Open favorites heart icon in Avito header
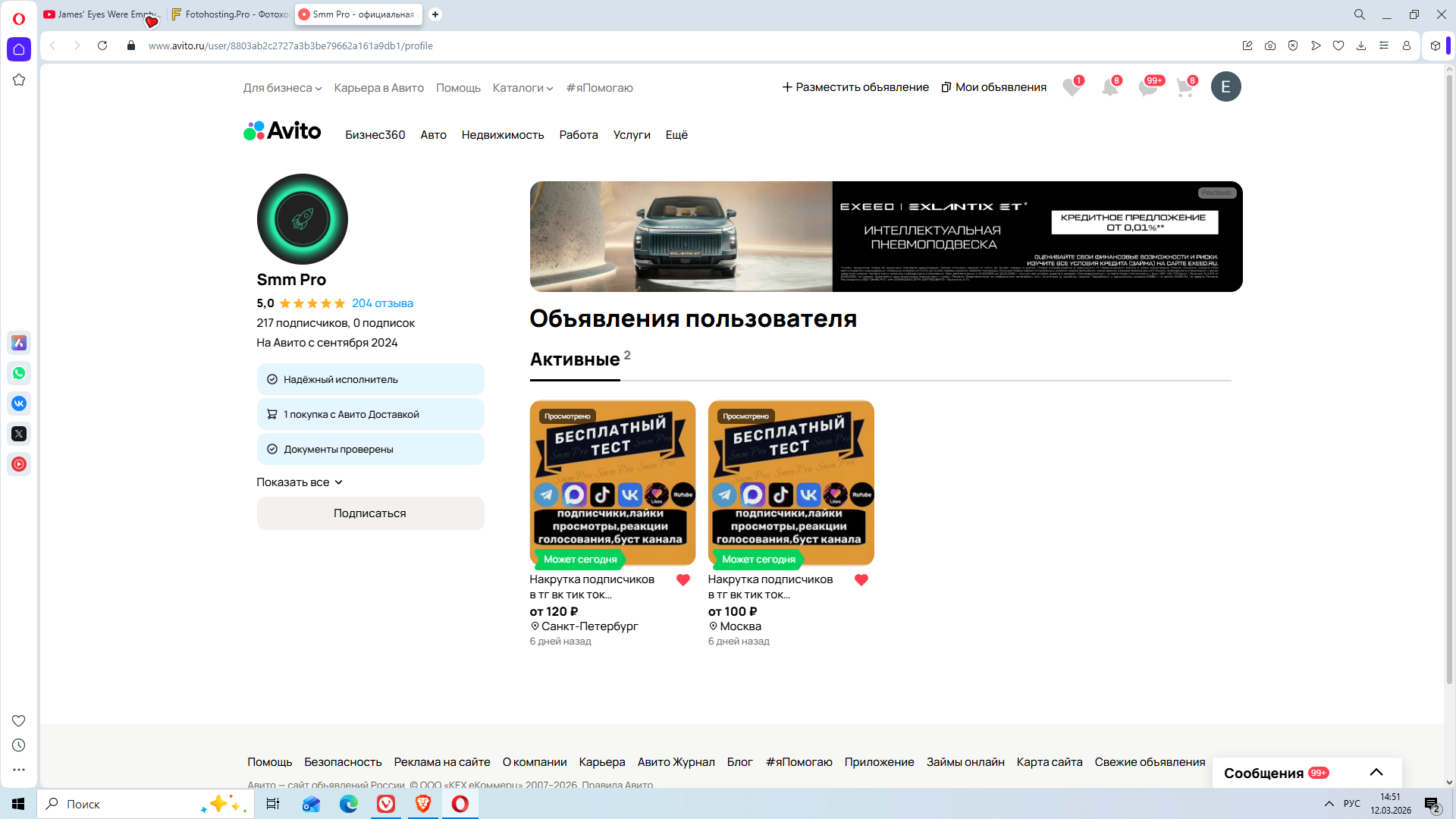The height and width of the screenshot is (819, 1456). click(x=1071, y=88)
